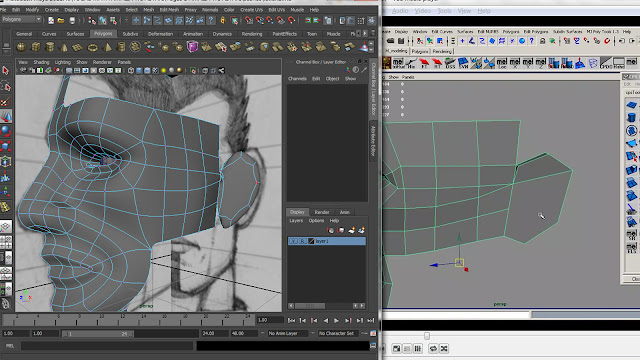The width and height of the screenshot is (640, 360).
Task: Click Options in the Layer Editor
Action: point(316,220)
